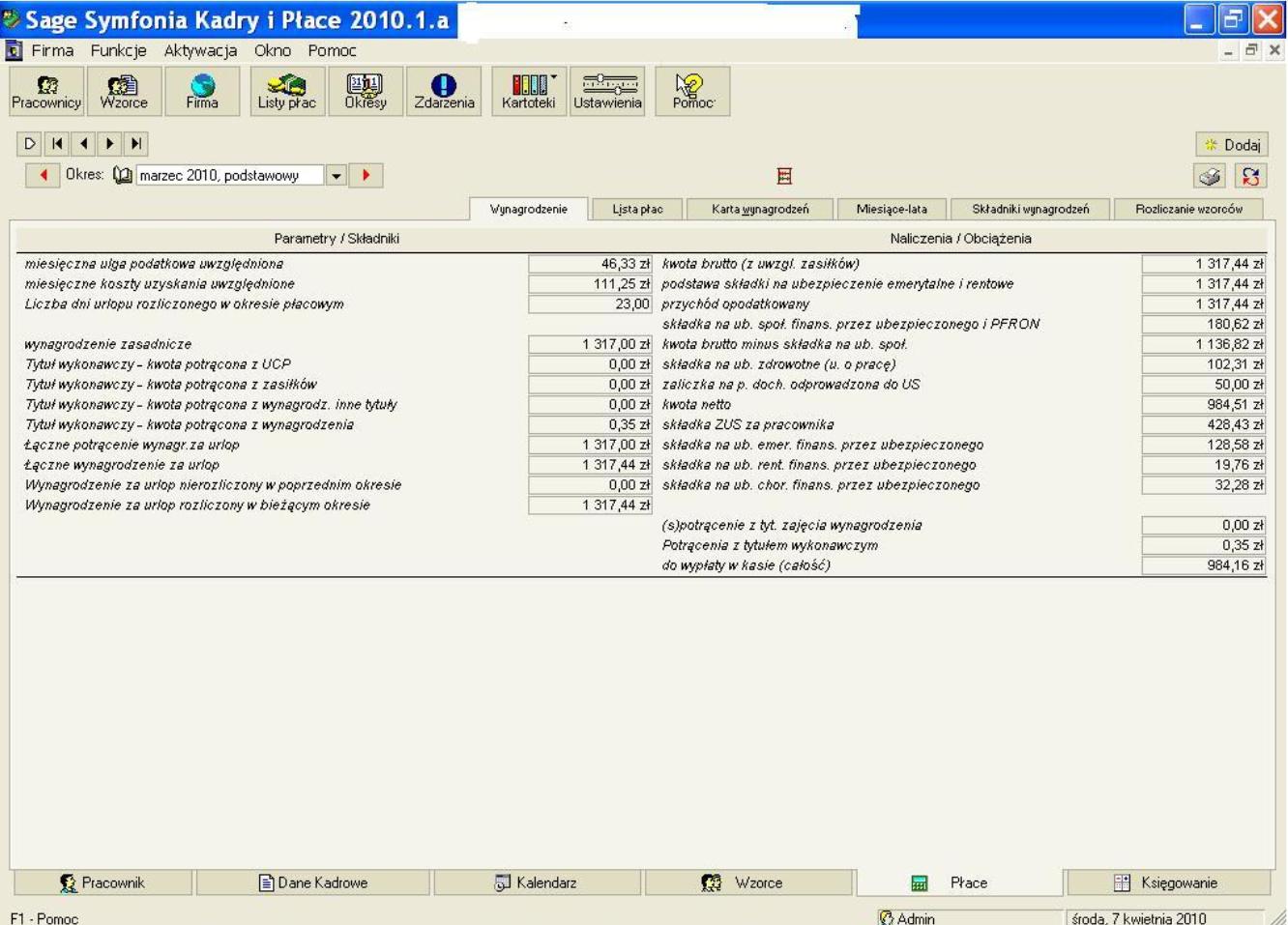The image size is (1288, 925).
Task: Switch to Rozliczanie wzorców tab
Action: tap(1188, 209)
